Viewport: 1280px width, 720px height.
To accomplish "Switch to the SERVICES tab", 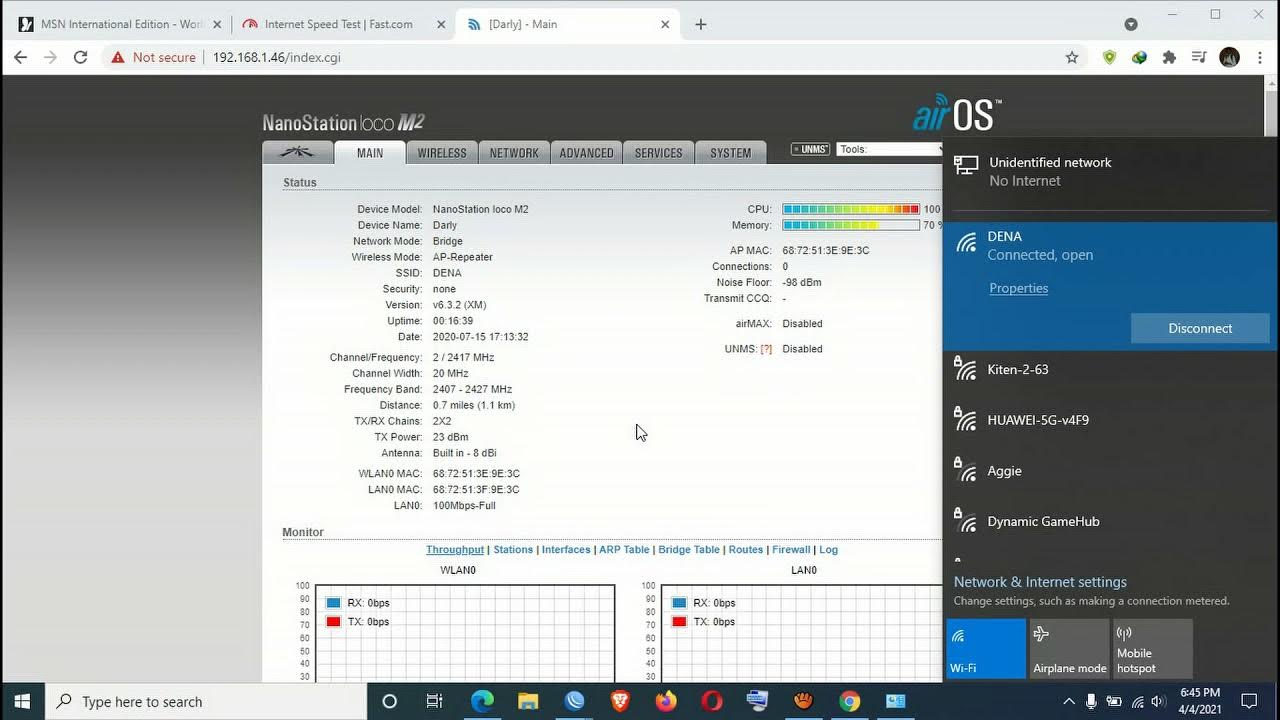I will pos(658,153).
